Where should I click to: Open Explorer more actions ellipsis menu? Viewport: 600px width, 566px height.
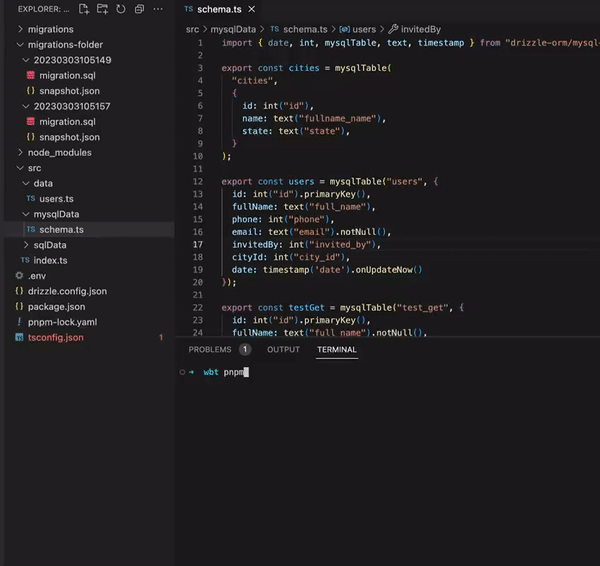coord(158,9)
